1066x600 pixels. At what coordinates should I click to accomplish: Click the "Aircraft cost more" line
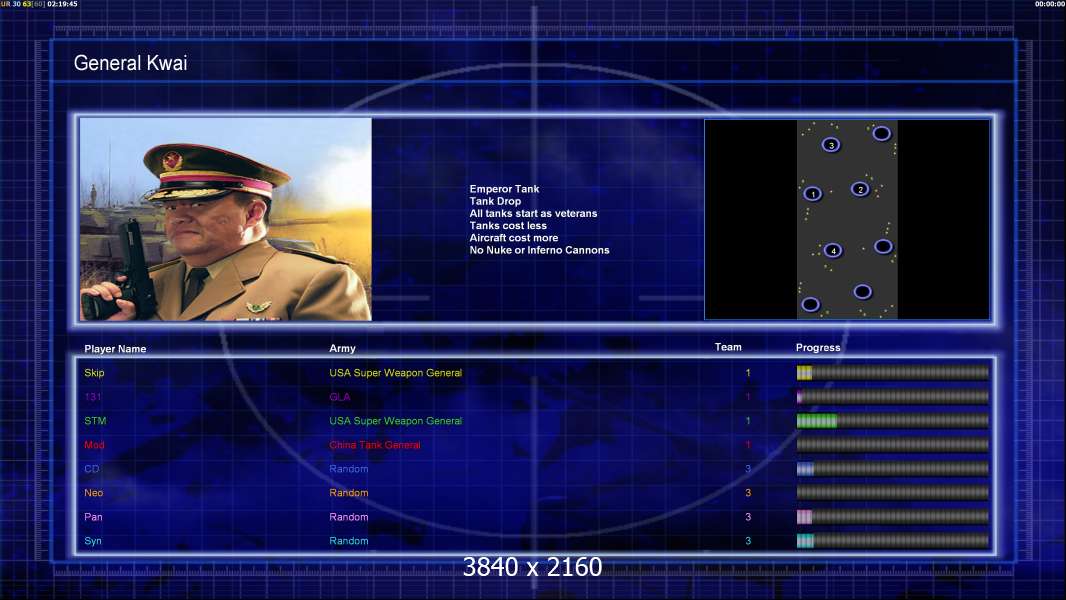pyautogui.click(x=513, y=238)
